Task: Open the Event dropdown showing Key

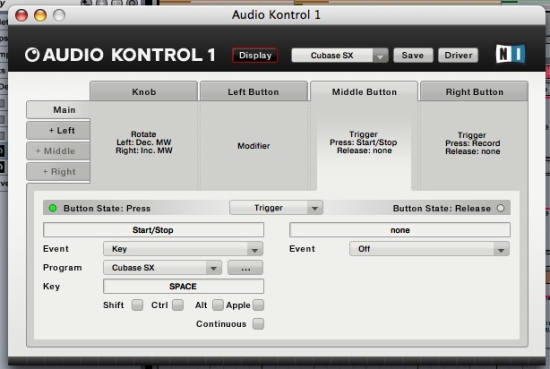Action: [x=183, y=249]
